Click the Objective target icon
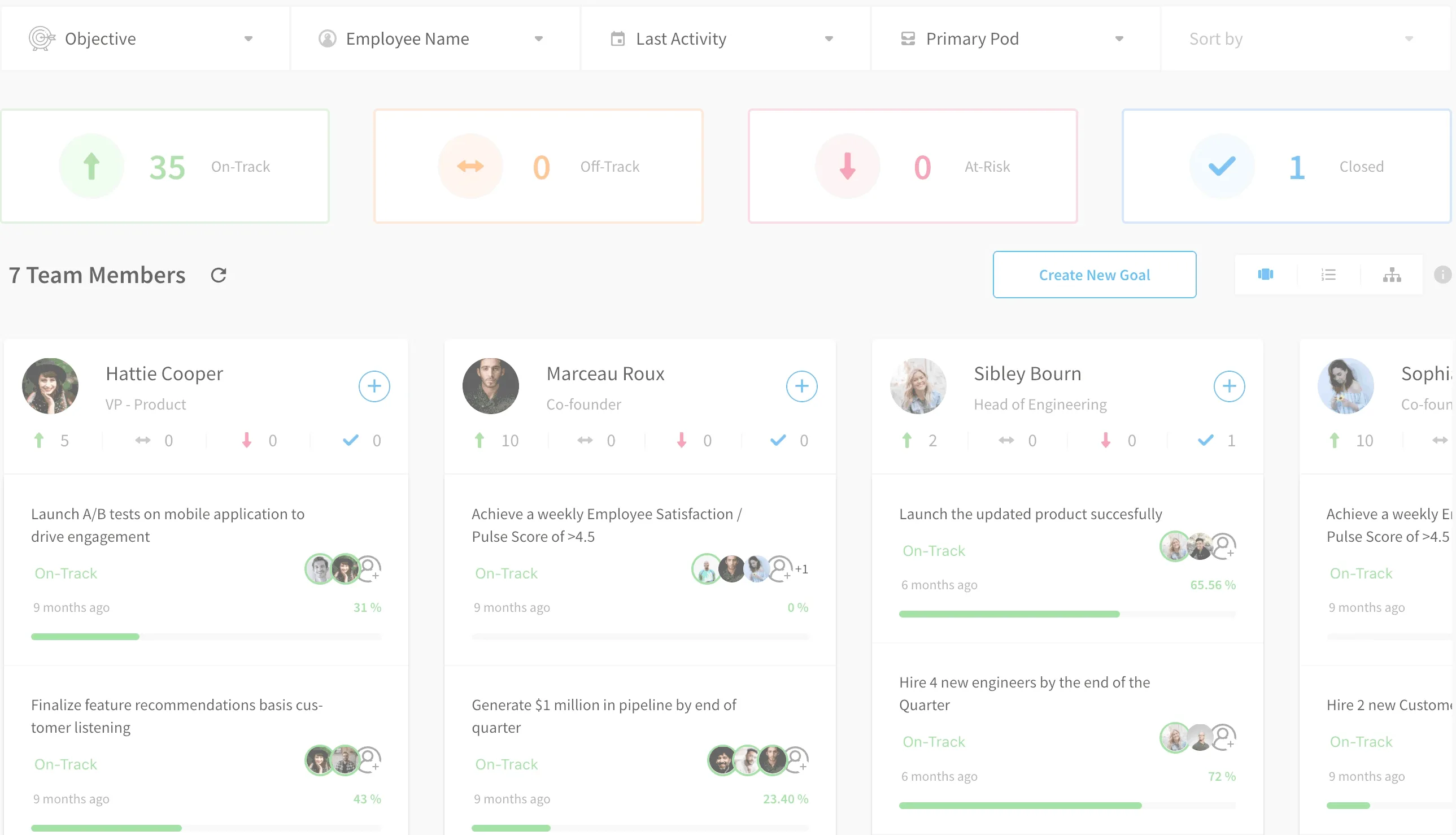 [x=42, y=38]
